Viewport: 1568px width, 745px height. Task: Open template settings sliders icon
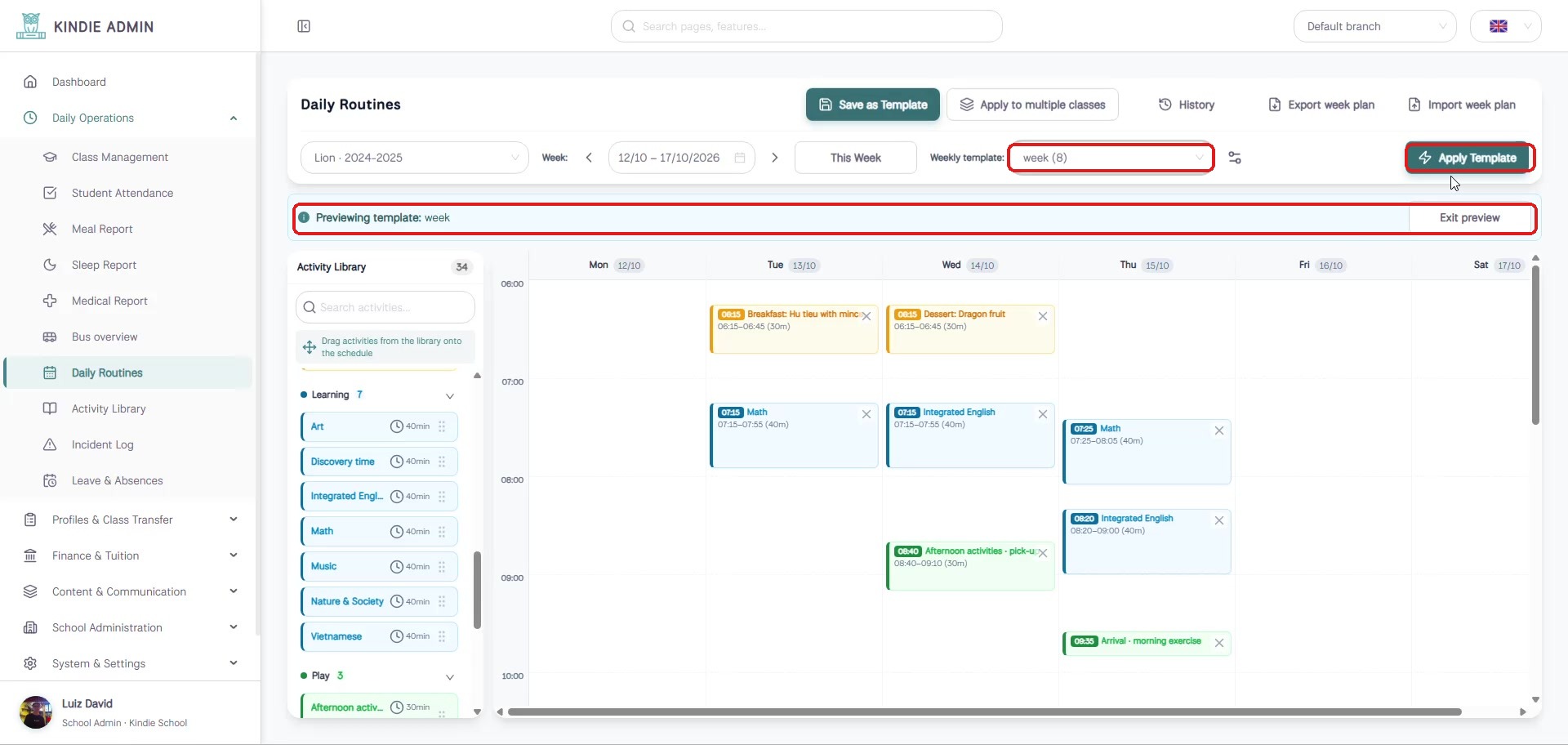[1235, 158]
